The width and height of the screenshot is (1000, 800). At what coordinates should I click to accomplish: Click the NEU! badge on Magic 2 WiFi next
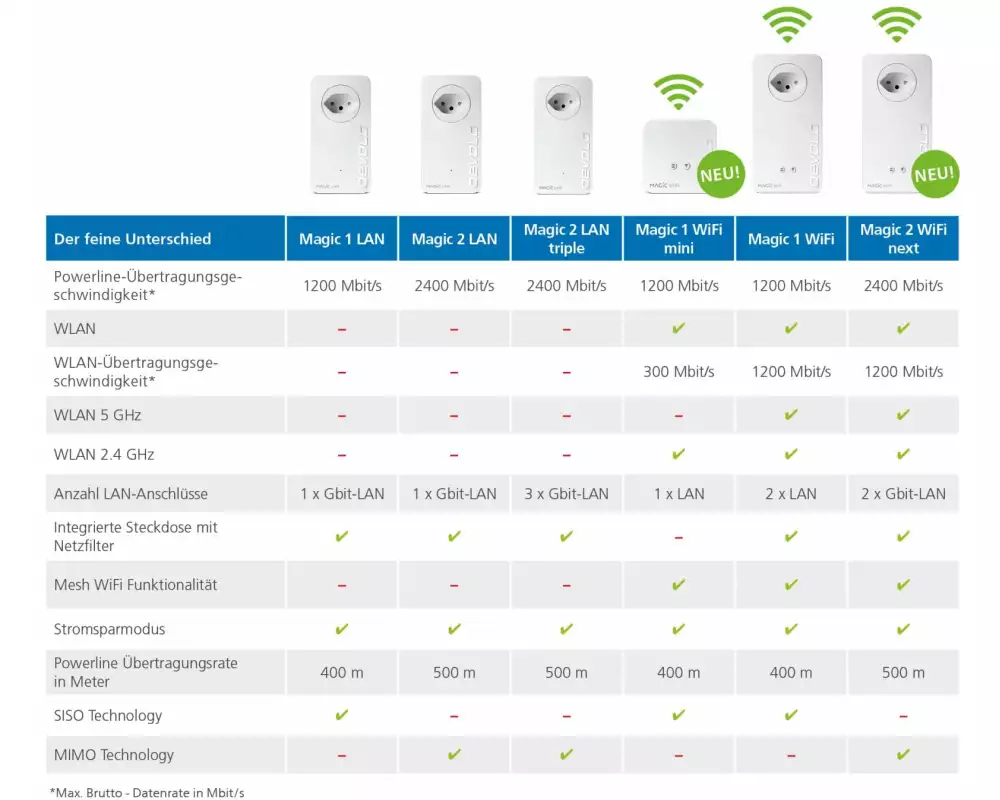pyautogui.click(x=935, y=173)
